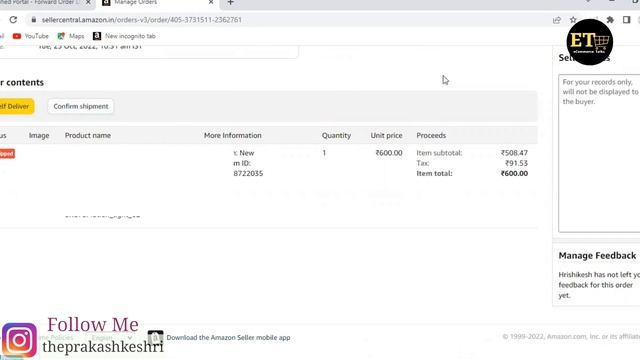The image size is (640, 360).
Task: Open the share page icon in address bar
Action: click(557, 20)
